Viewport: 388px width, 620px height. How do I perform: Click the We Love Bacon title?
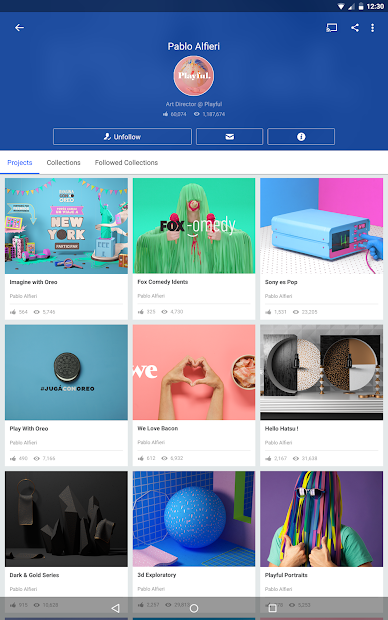coord(158,429)
